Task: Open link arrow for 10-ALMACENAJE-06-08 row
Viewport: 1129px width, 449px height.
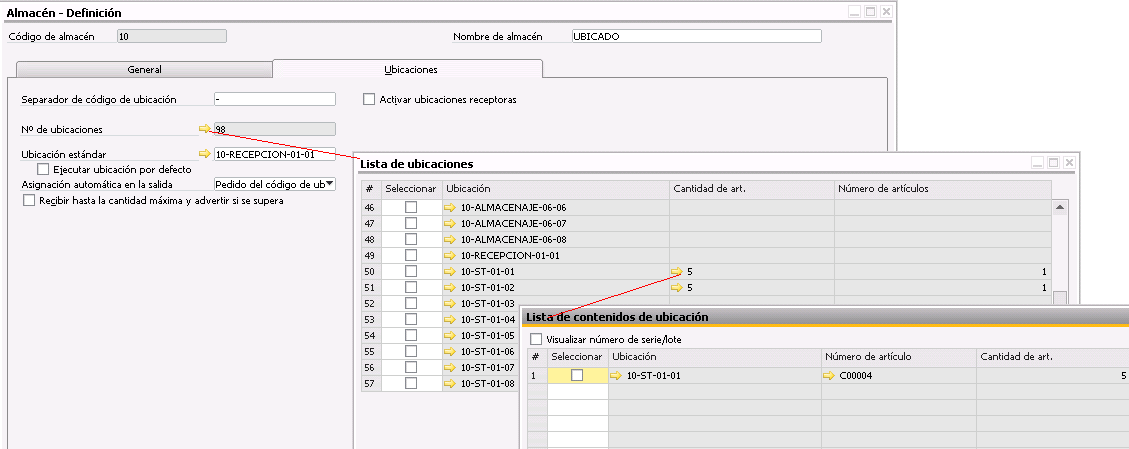Action: pos(450,239)
